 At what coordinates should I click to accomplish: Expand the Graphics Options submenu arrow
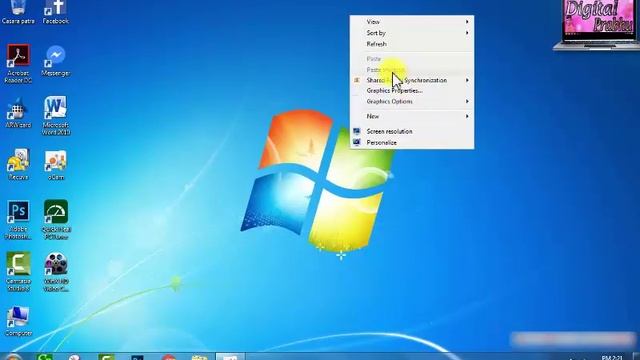[x=467, y=101]
